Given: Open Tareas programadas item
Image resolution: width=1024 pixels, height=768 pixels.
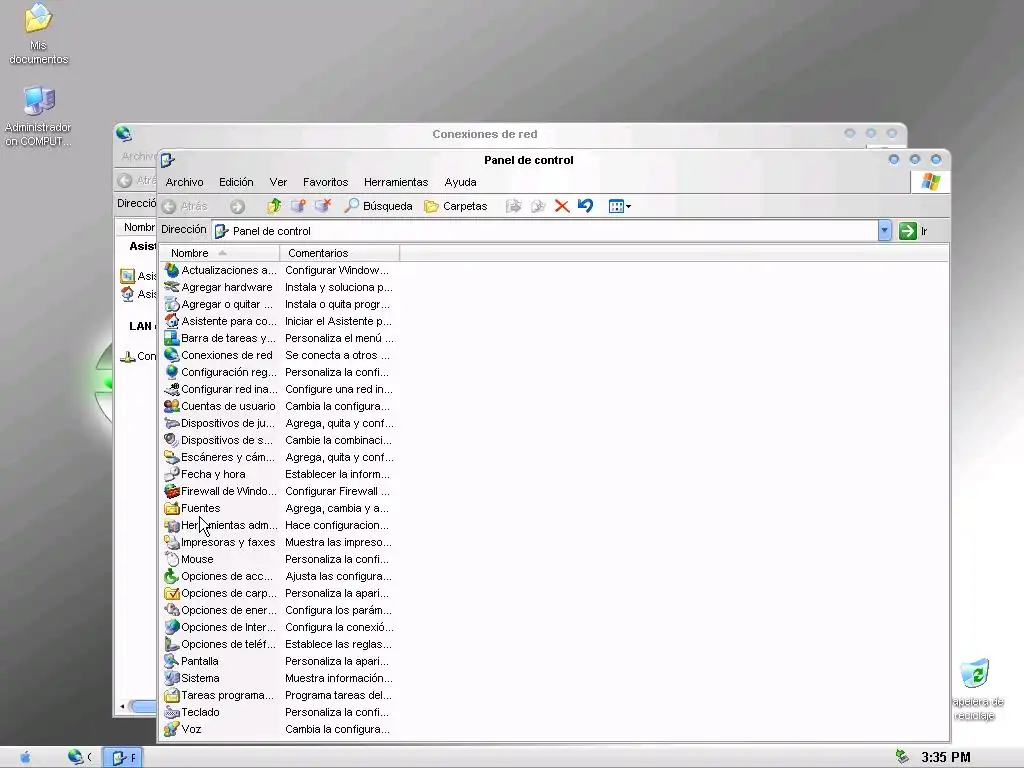Looking at the screenshot, I should click(x=219, y=694).
